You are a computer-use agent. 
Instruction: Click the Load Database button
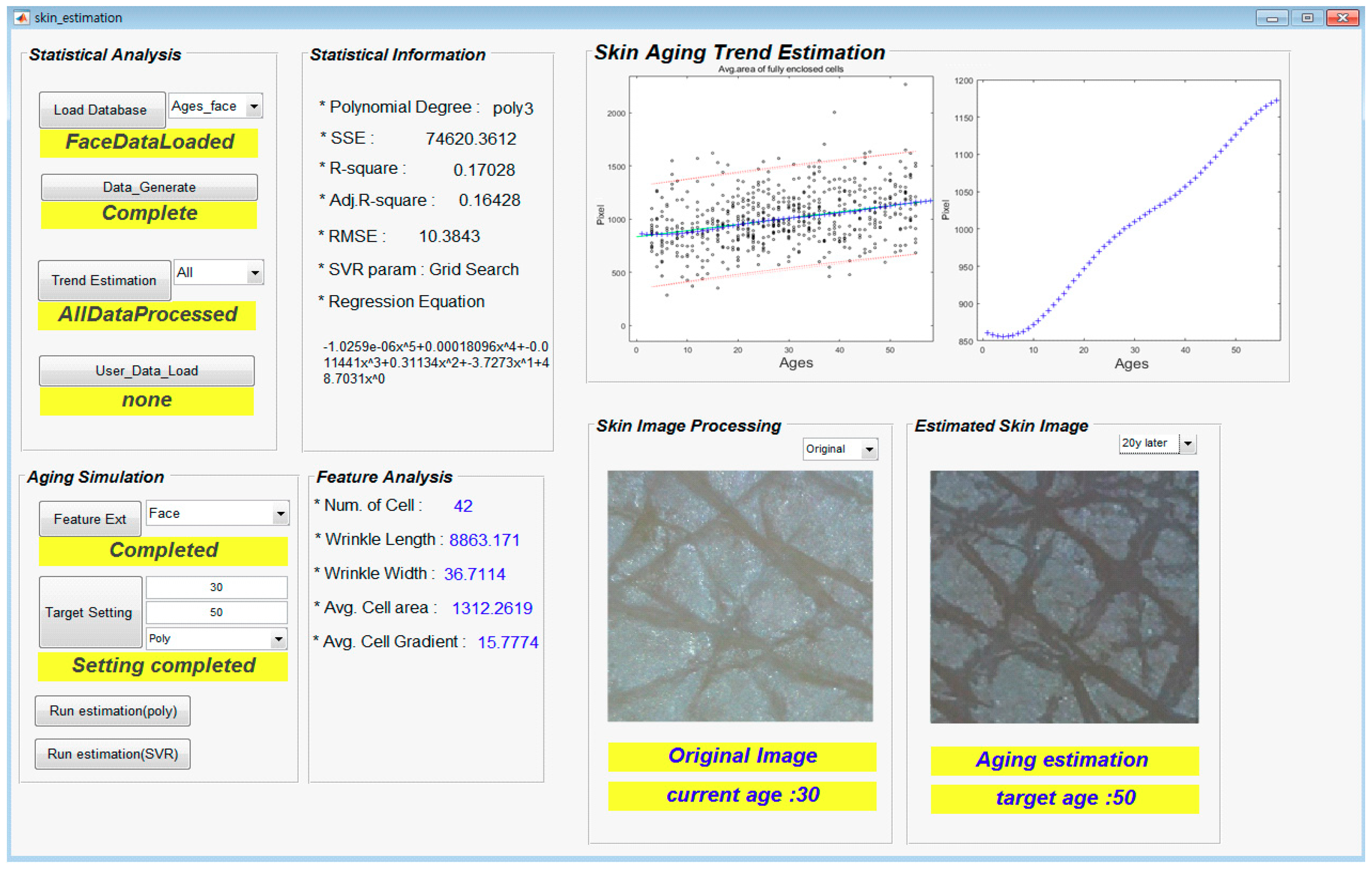click(102, 110)
